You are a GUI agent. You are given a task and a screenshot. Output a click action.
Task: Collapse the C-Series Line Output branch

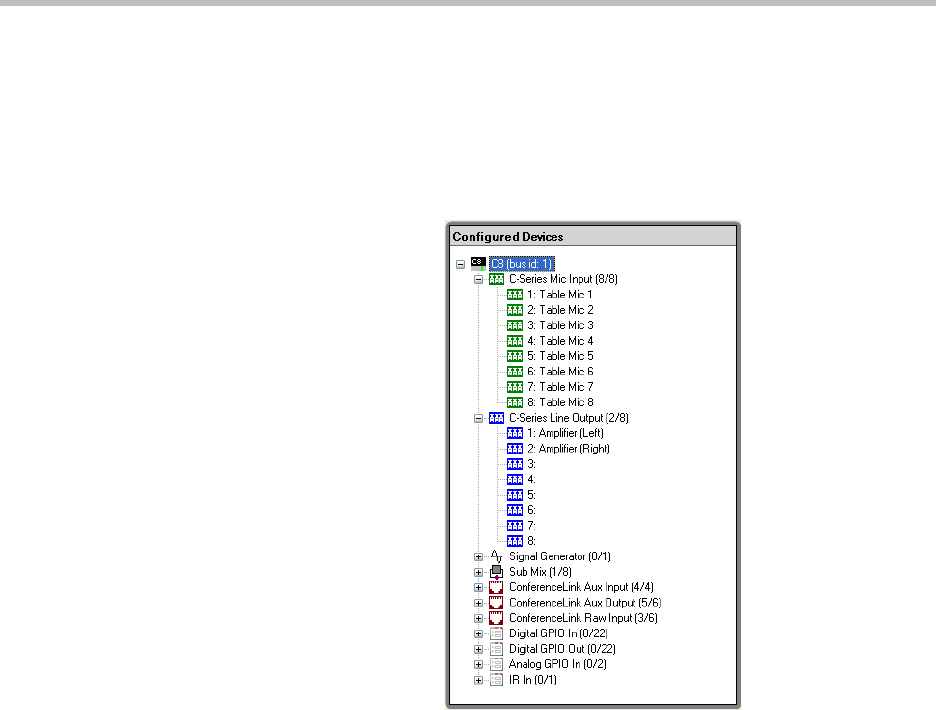(x=478, y=418)
